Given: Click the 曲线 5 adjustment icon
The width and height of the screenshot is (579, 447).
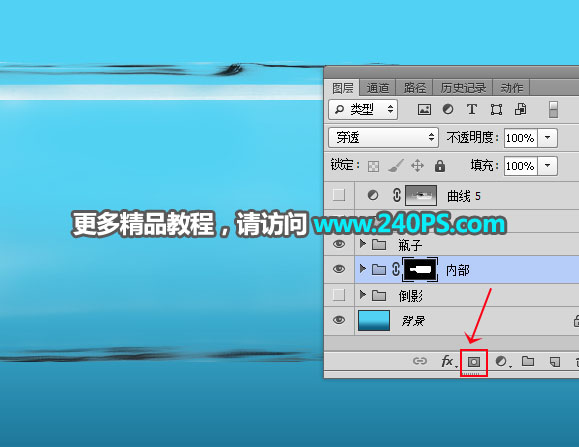Looking at the screenshot, I should pos(373,195).
